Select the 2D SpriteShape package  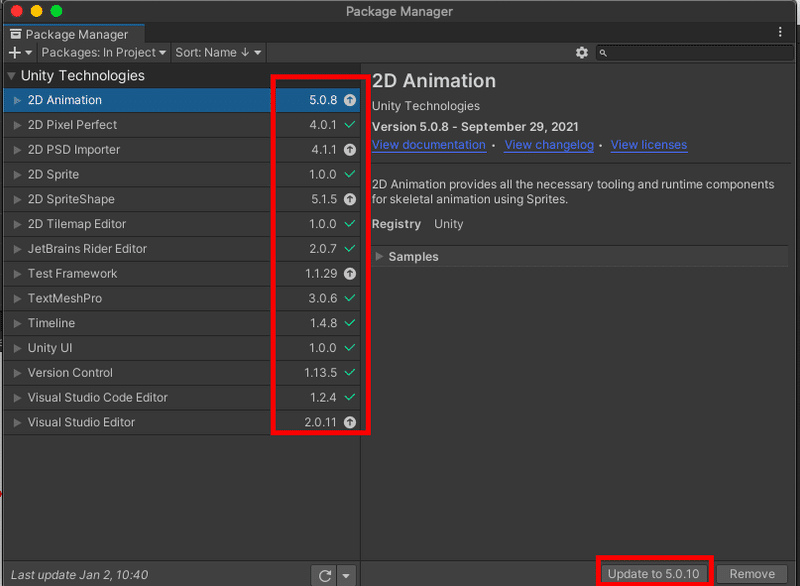click(181, 199)
